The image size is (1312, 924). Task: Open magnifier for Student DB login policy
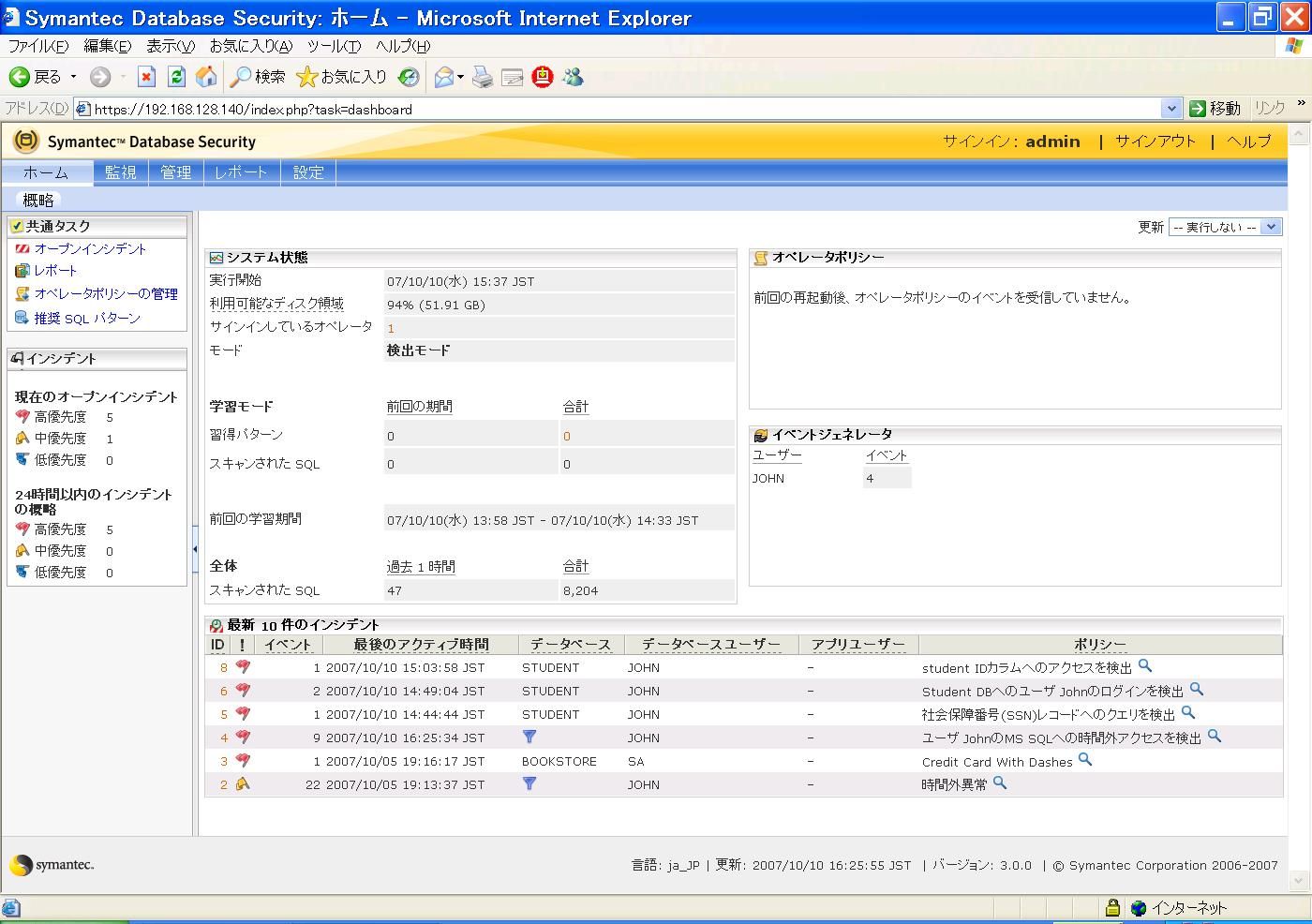(x=1196, y=690)
